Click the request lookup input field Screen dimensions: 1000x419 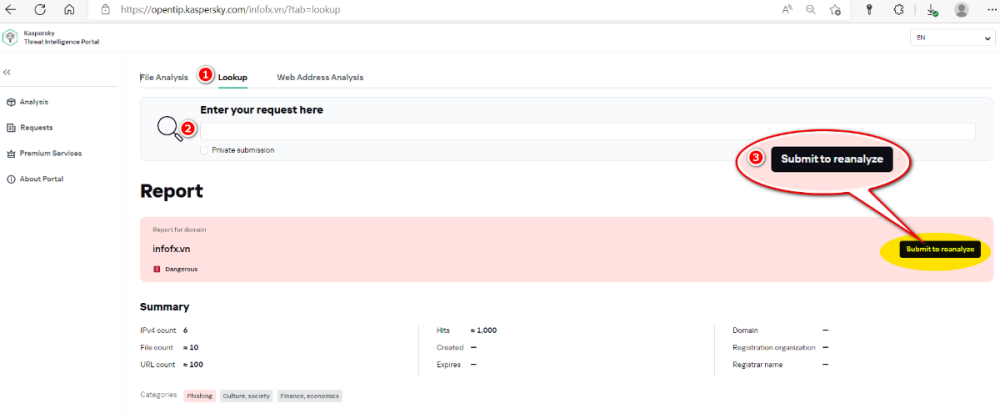coord(587,131)
